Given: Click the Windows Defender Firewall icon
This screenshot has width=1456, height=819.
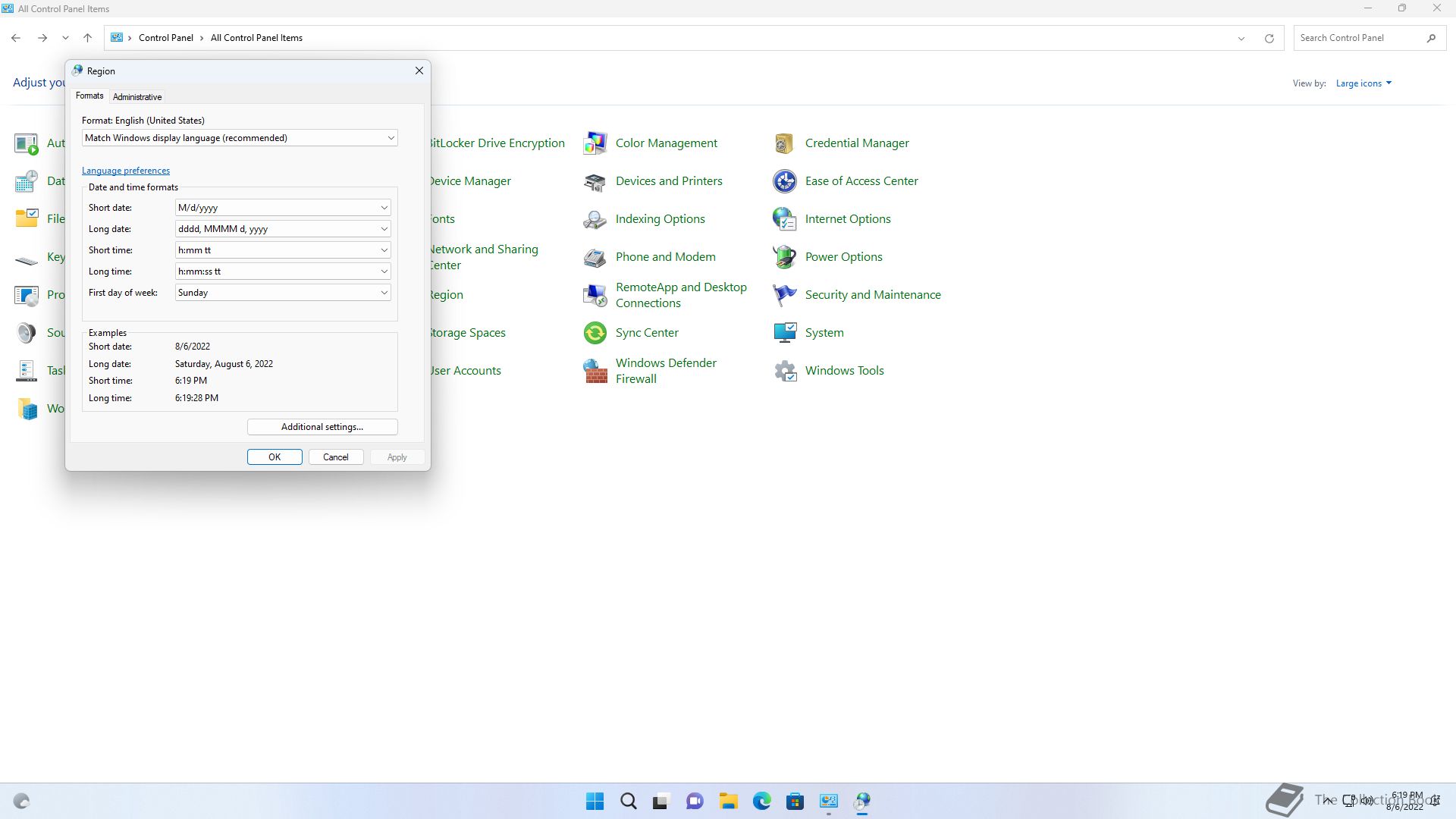Looking at the screenshot, I should (x=595, y=371).
